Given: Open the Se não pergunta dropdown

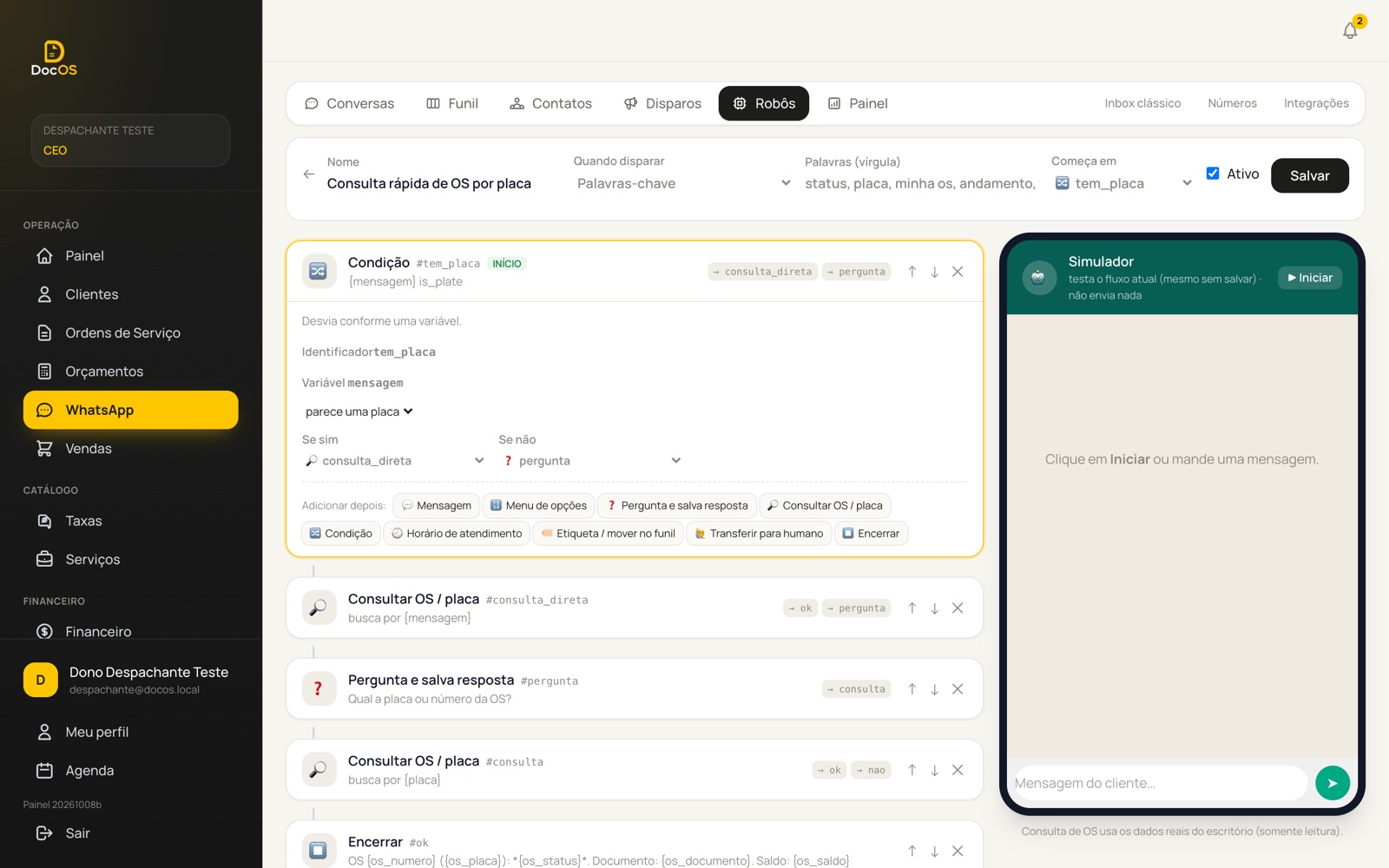Looking at the screenshot, I should pos(590,461).
